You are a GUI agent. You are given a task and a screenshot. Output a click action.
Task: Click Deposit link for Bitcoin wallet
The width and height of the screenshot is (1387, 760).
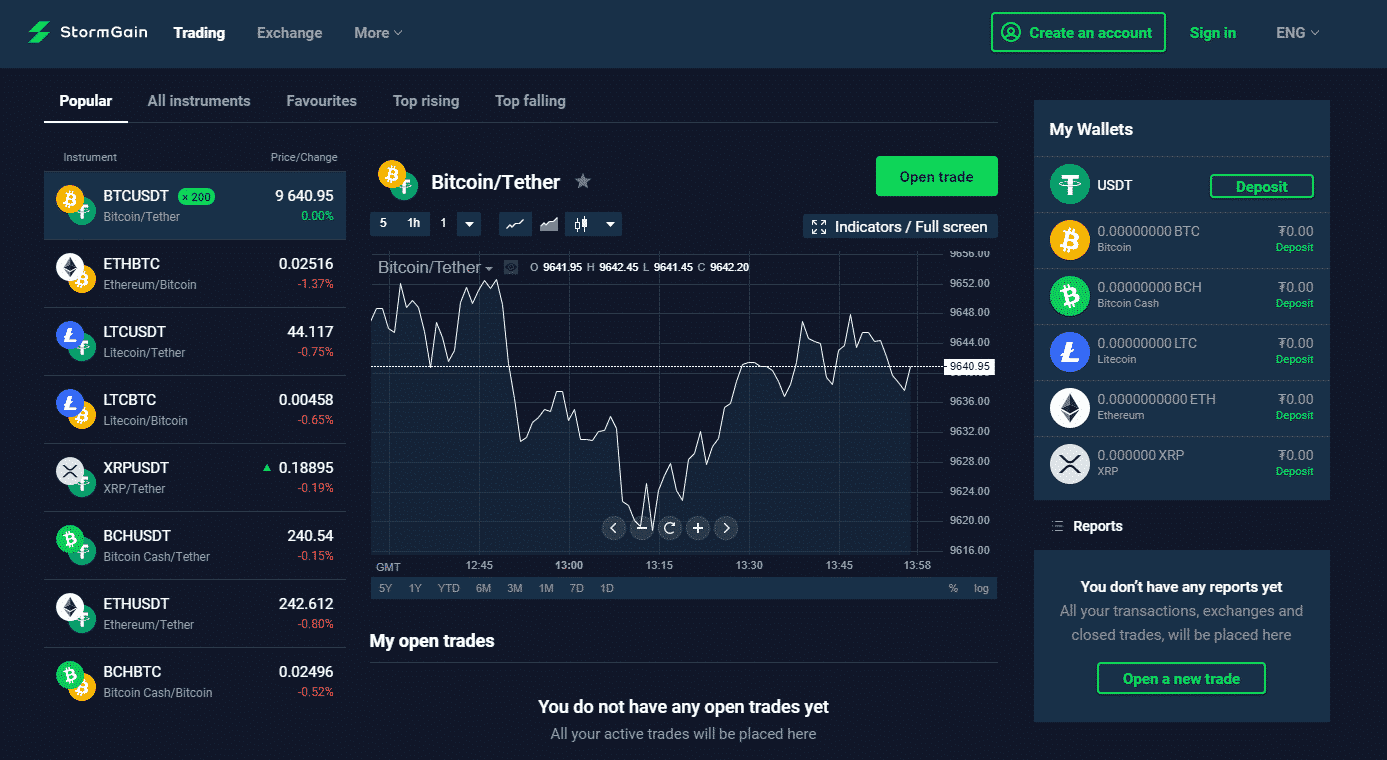1294,247
